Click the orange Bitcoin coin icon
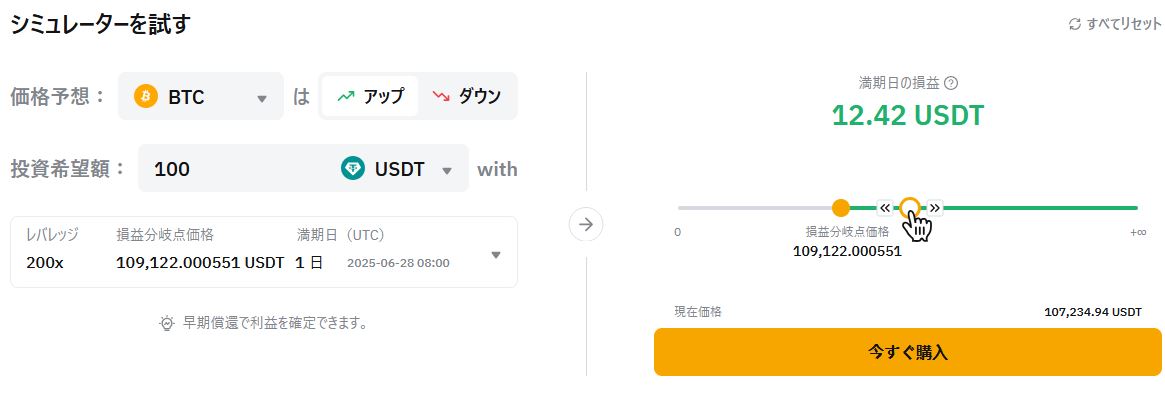 pos(146,97)
